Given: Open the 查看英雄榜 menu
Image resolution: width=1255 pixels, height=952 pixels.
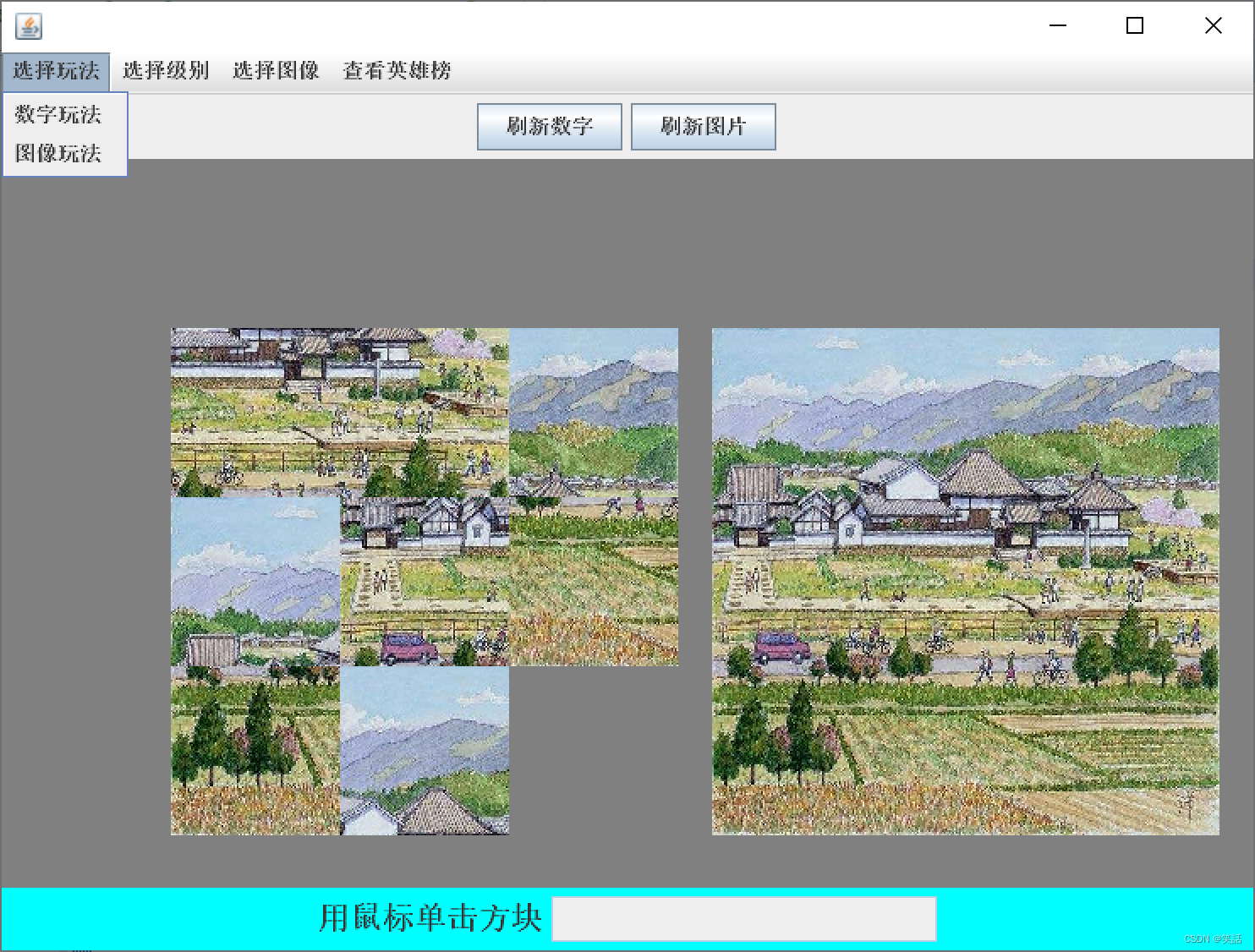Looking at the screenshot, I should tap(397, 71).
